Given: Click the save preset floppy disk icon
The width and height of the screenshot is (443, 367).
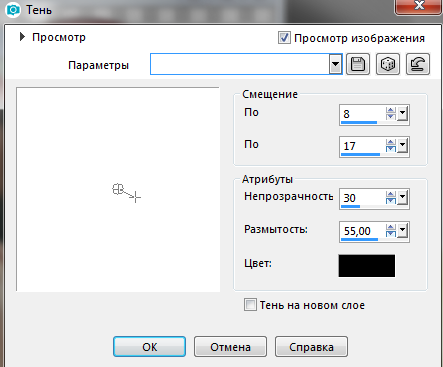Looking at the screenshot, I should tap(358, 64).
